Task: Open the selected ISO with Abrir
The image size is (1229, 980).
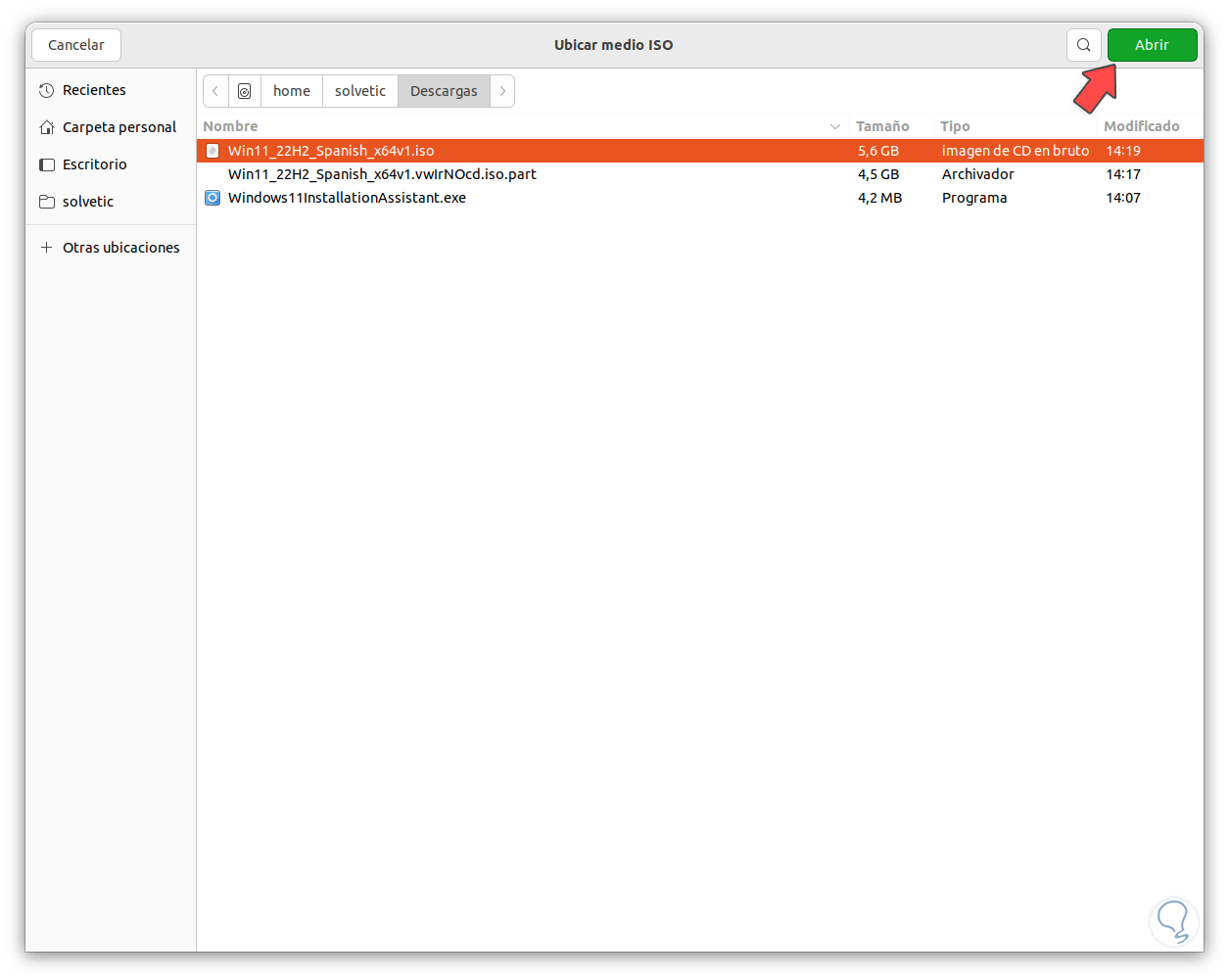Action: point(1152,45)
